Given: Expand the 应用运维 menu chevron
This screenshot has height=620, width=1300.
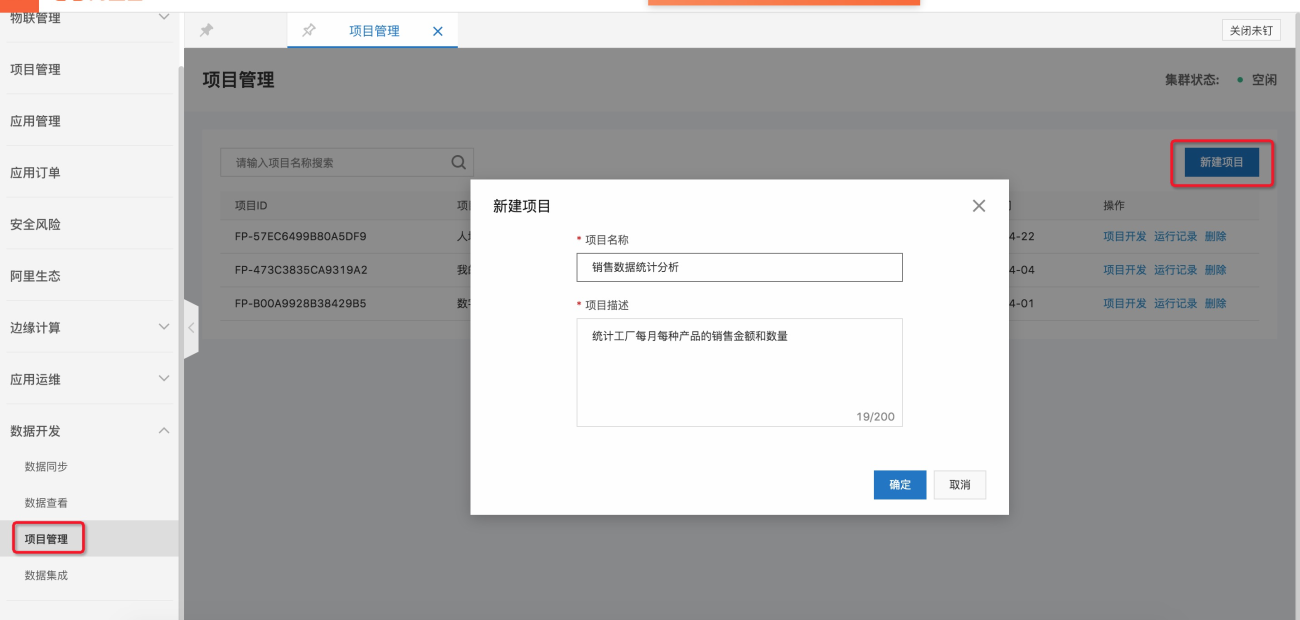Looking at the screenshot, I should pos(164,379).
